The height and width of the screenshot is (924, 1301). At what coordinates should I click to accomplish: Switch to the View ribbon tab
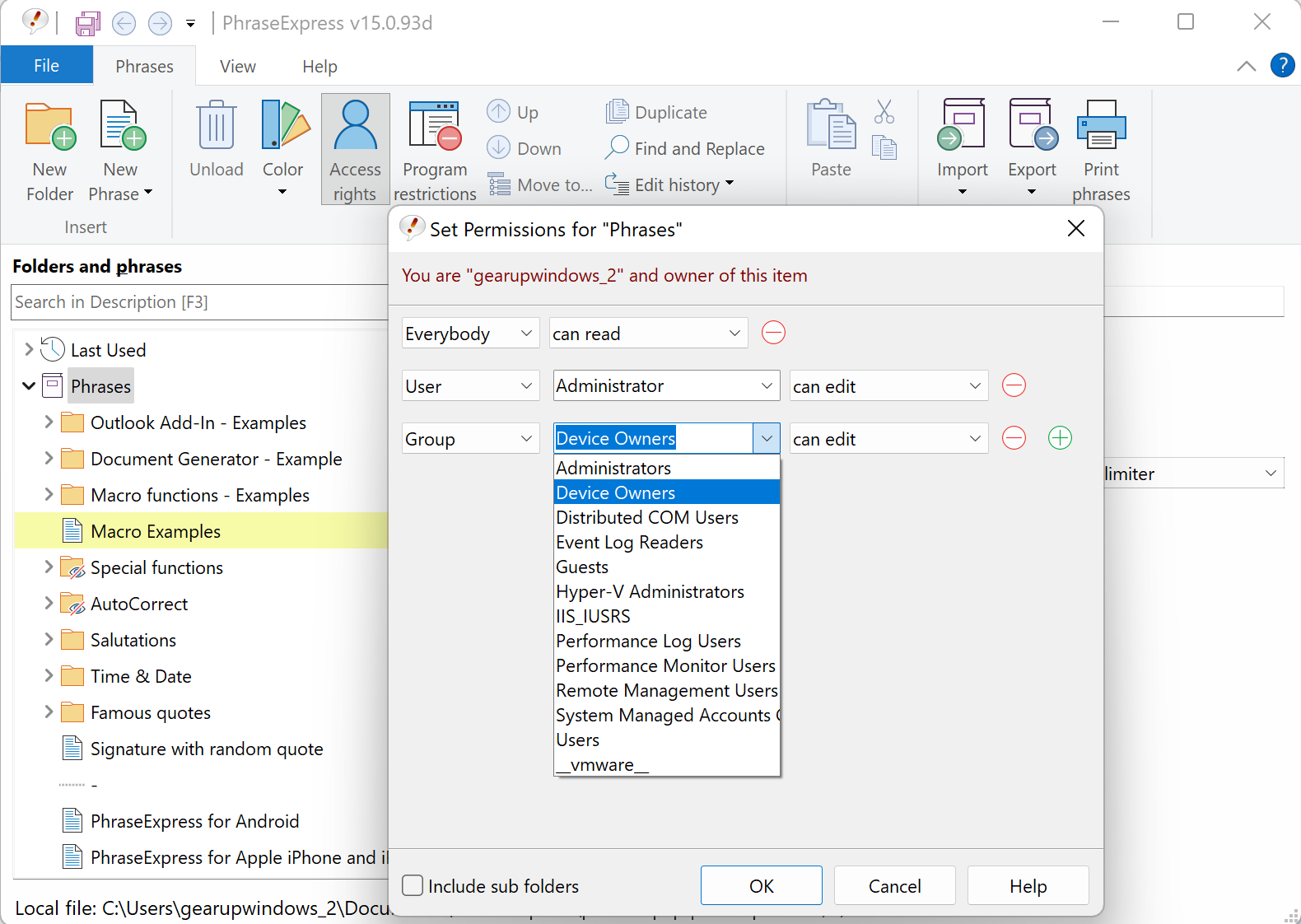(237, 66)
